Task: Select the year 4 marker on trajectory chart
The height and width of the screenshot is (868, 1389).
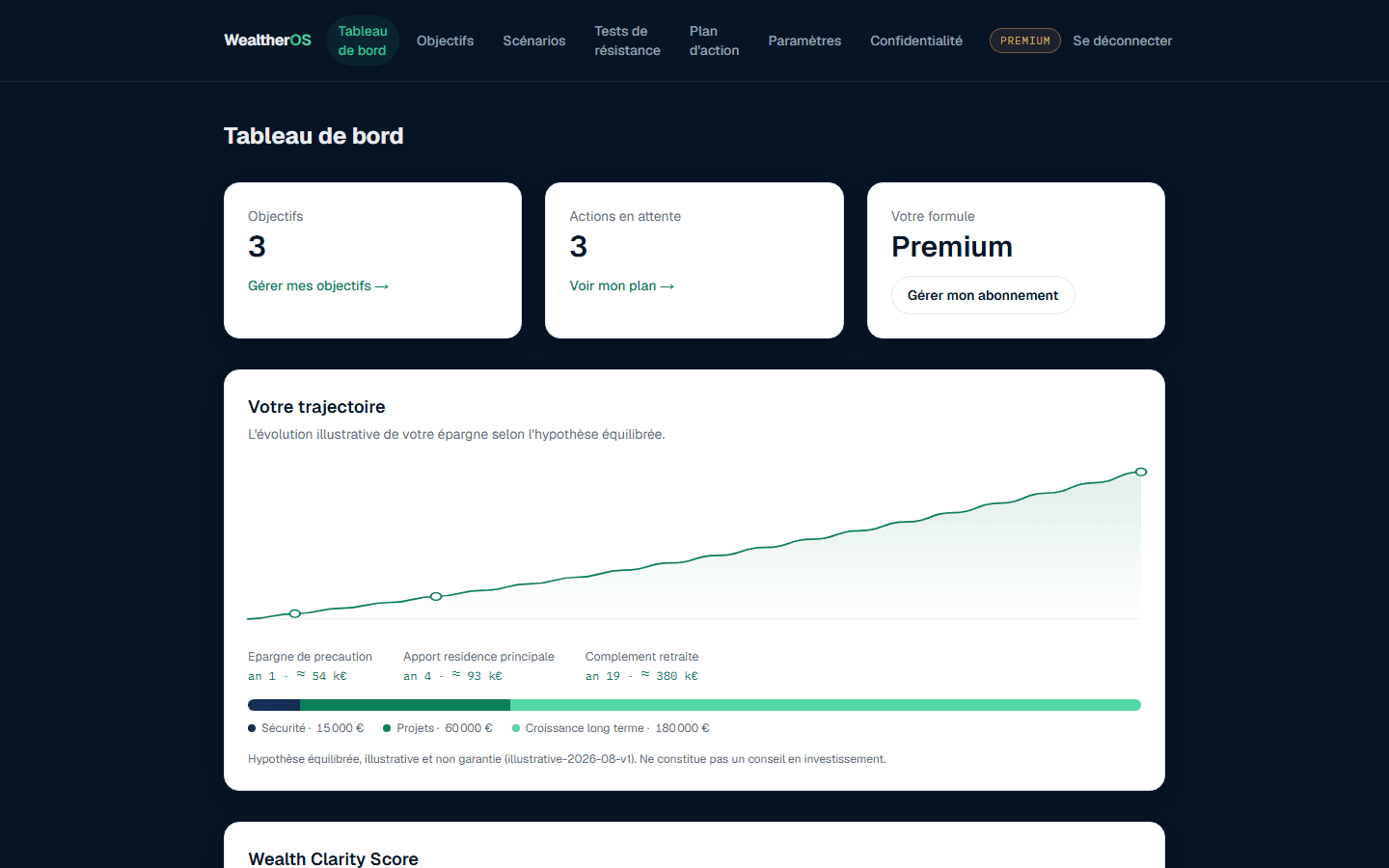Action: (436, 597)
